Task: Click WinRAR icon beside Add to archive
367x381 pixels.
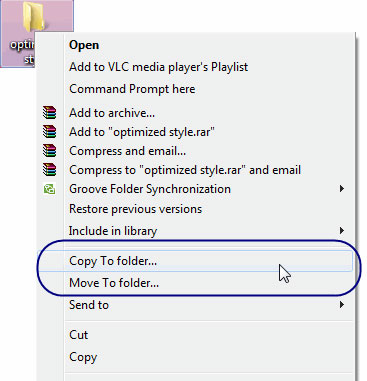Action: (49, 113)
